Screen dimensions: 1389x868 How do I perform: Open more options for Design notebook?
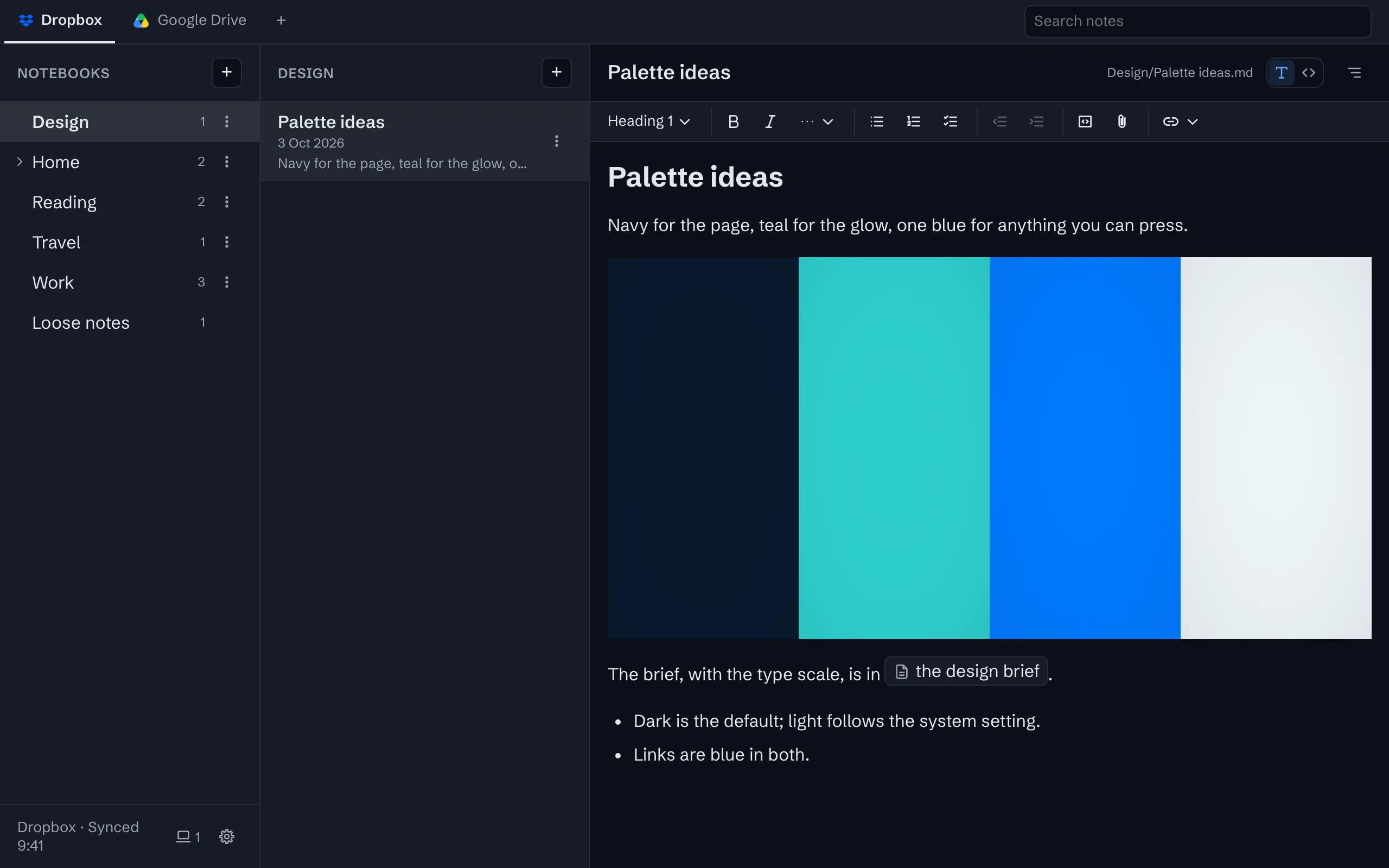[227, 122]
